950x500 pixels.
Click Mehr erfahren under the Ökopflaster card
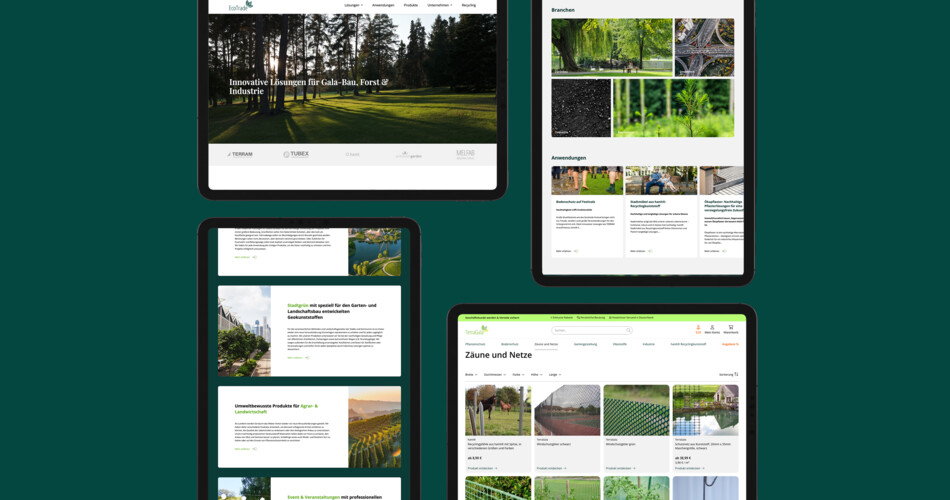pos(715,251)
